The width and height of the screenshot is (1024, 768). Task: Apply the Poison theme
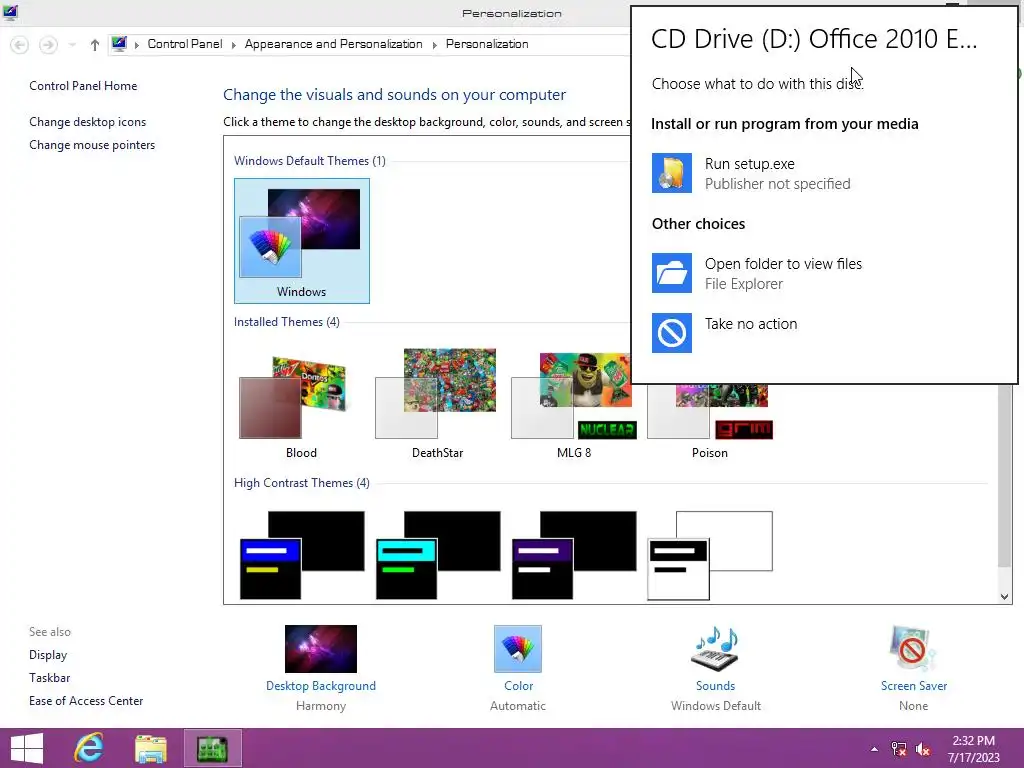710,421
